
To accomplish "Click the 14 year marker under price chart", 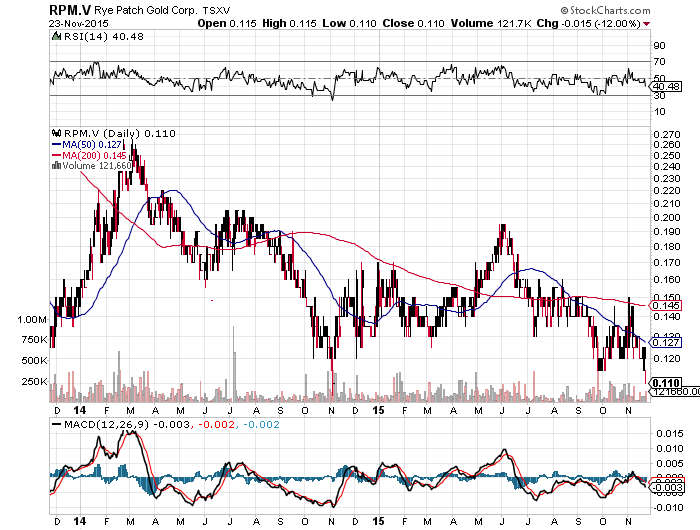I will (x=80, y=410).
